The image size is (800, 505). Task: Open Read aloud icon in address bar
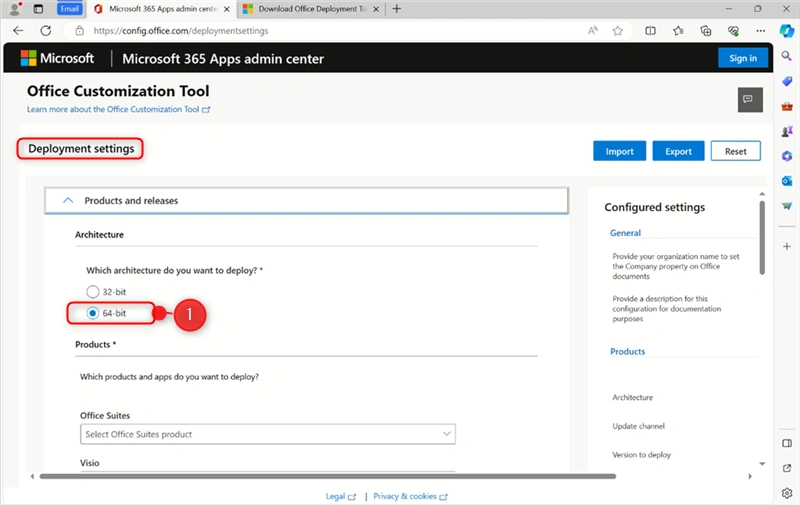coord(593,31)
